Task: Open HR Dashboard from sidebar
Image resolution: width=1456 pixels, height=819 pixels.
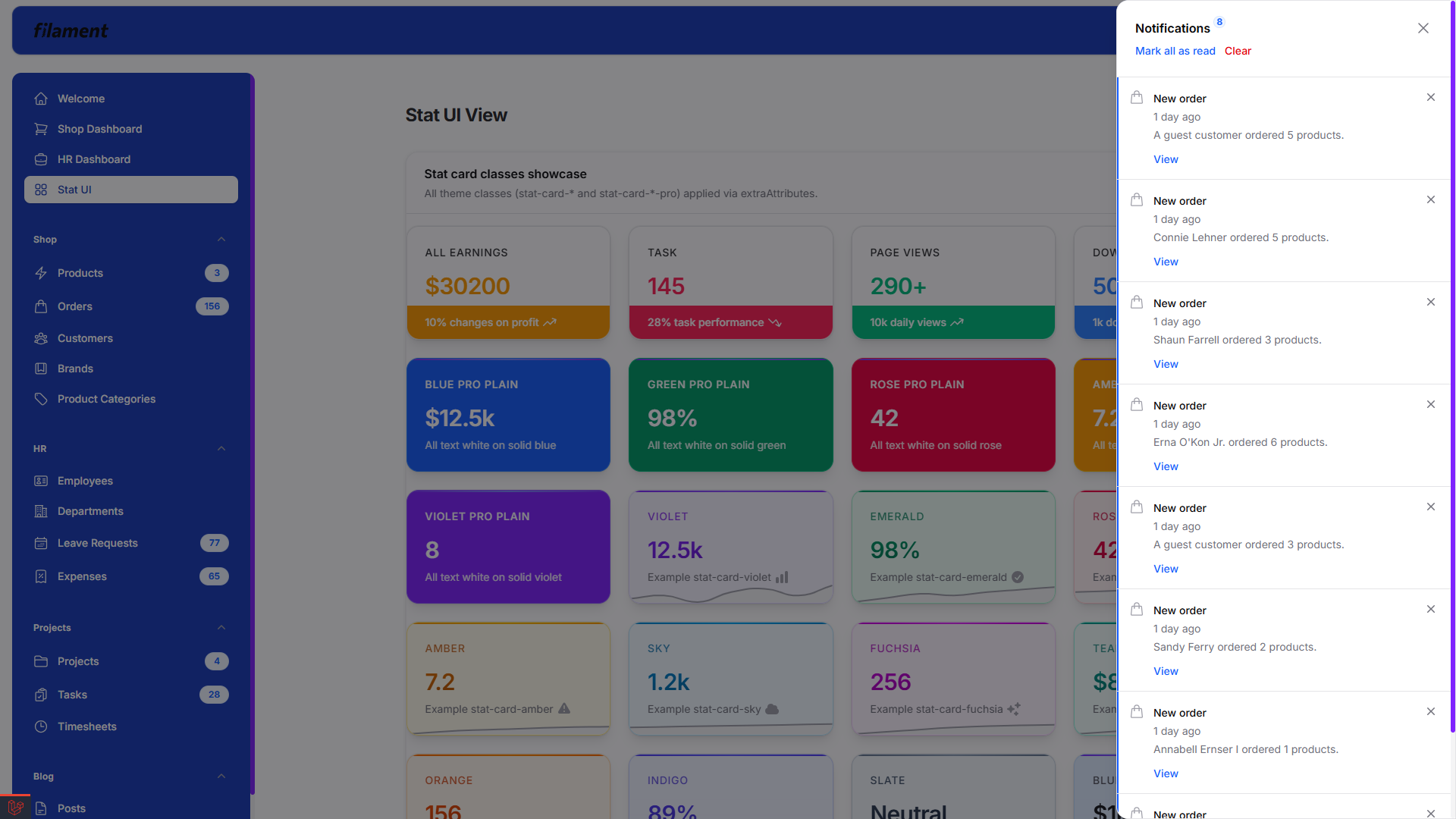Action: coord(130,159)
